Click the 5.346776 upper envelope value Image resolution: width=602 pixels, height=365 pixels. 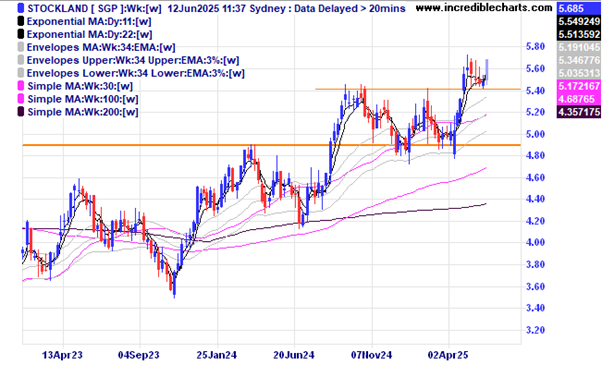579,60
